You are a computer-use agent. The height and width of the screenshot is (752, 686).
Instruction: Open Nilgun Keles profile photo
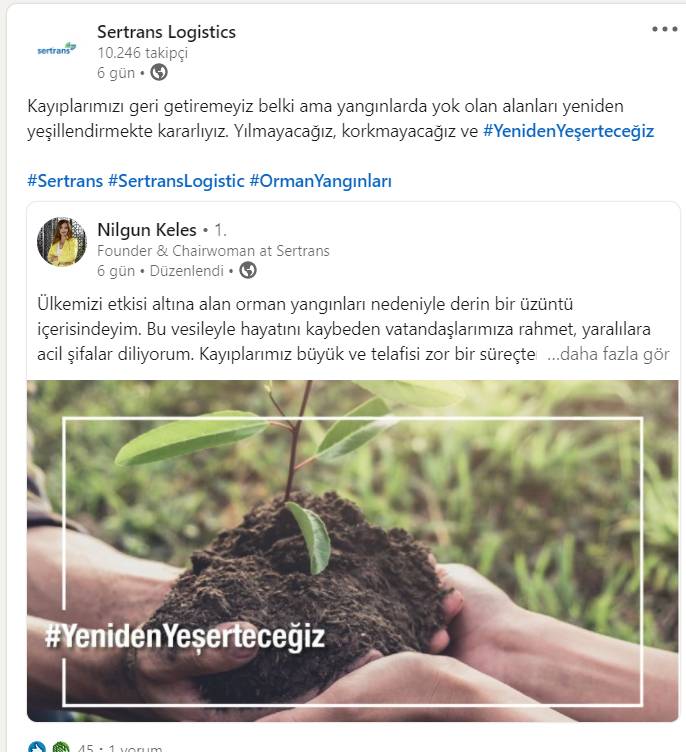(x=61, y=242)
